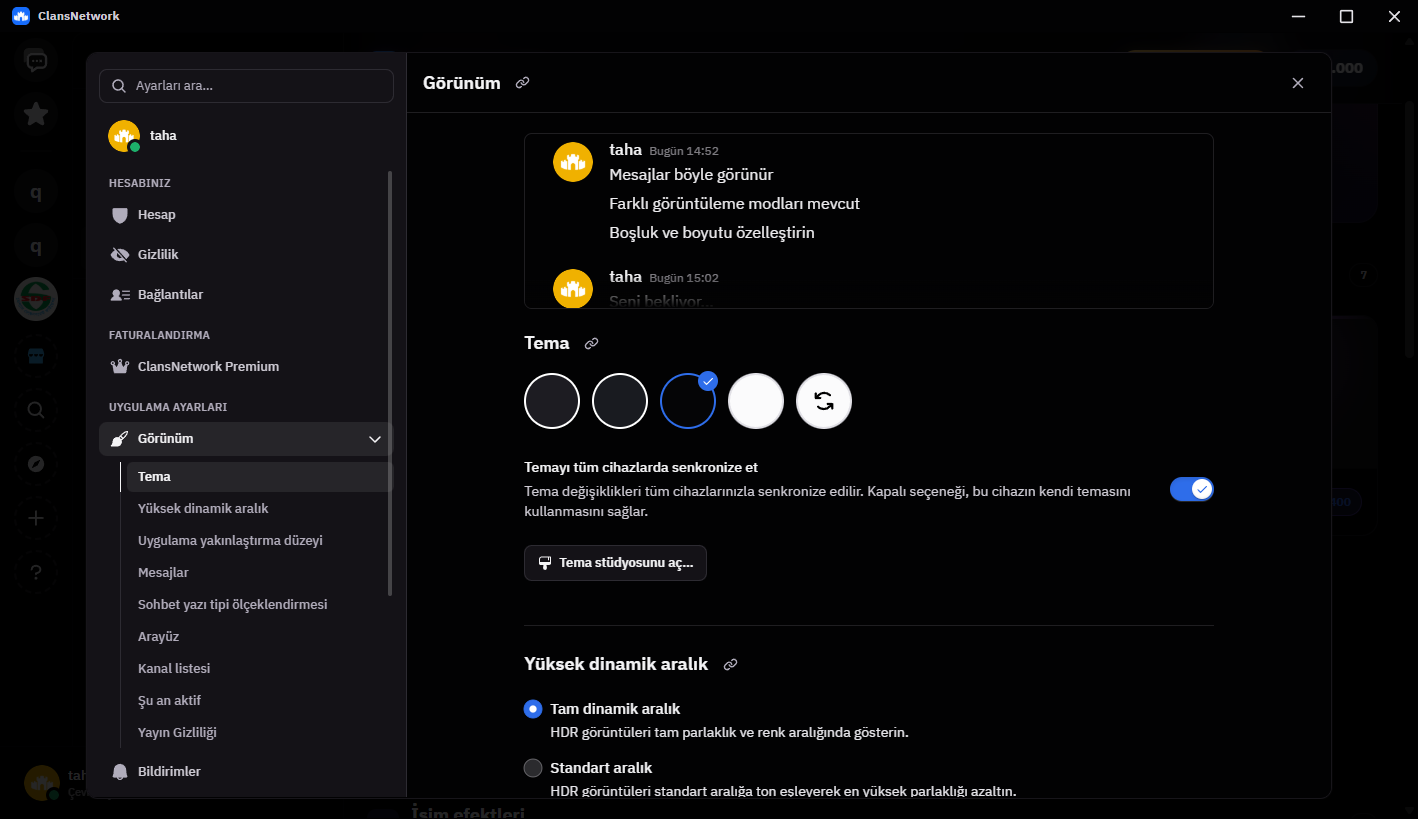Open ClansNetwork Premium settings

tap(246, 367)
